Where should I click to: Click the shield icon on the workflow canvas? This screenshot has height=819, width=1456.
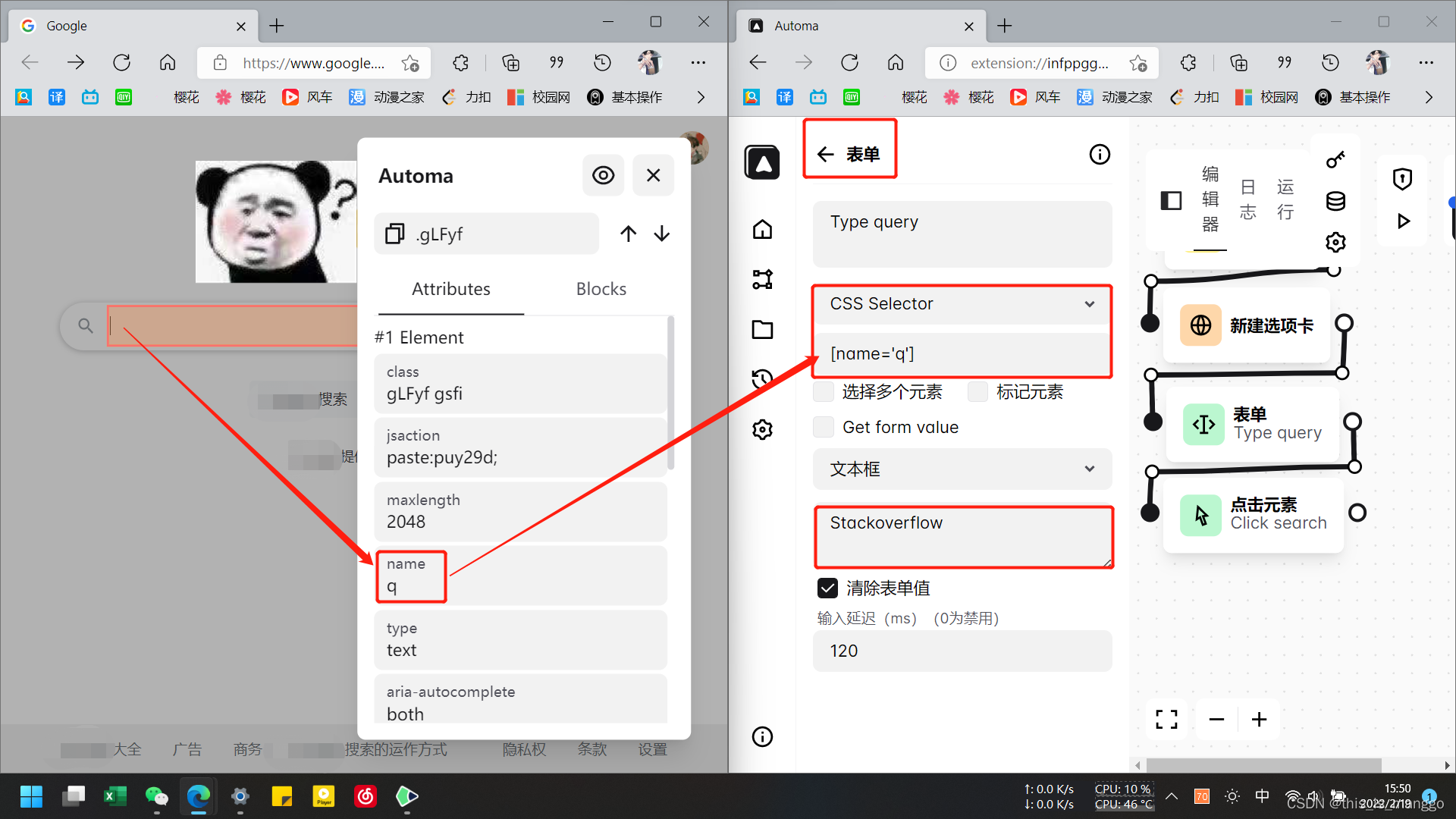click(x=1402, y=178)
